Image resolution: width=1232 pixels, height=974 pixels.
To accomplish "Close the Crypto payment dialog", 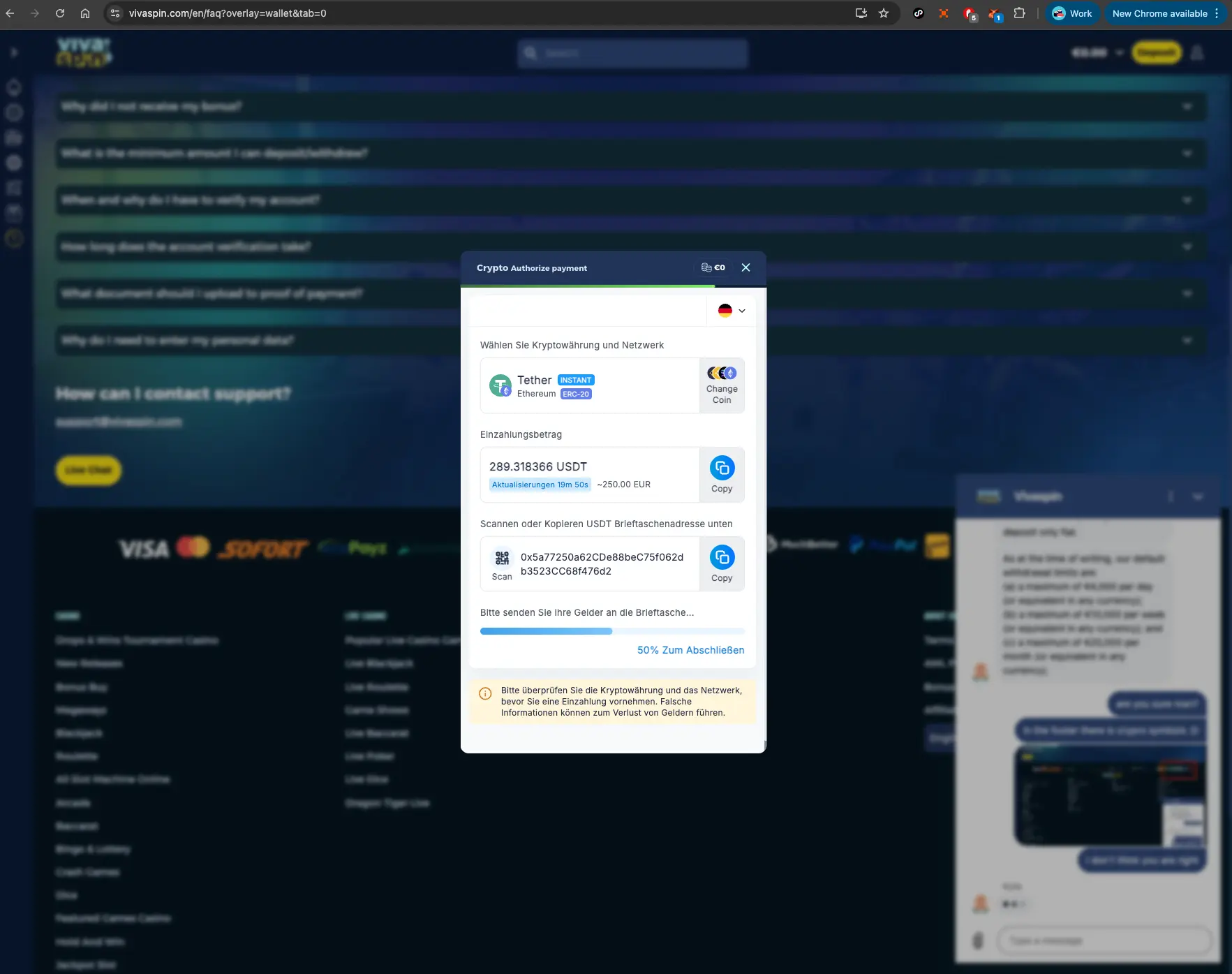I will click(745, 267).
